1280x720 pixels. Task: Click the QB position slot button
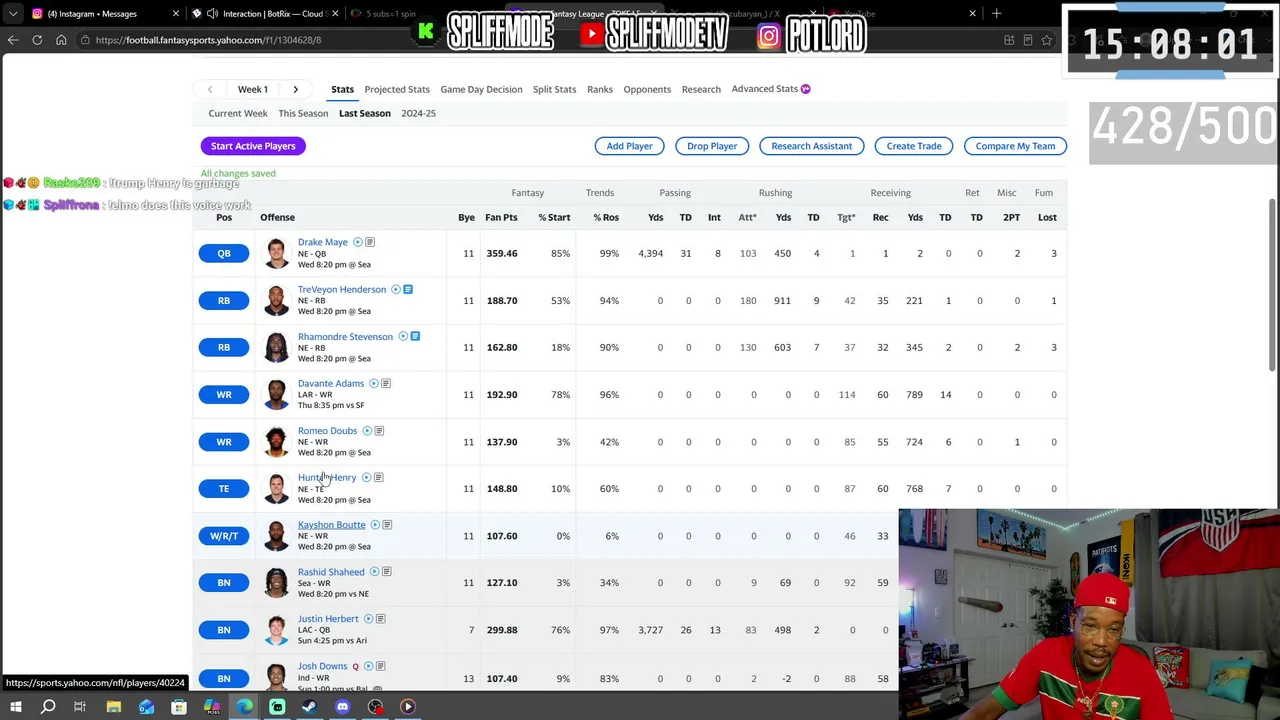pos(224,253)
